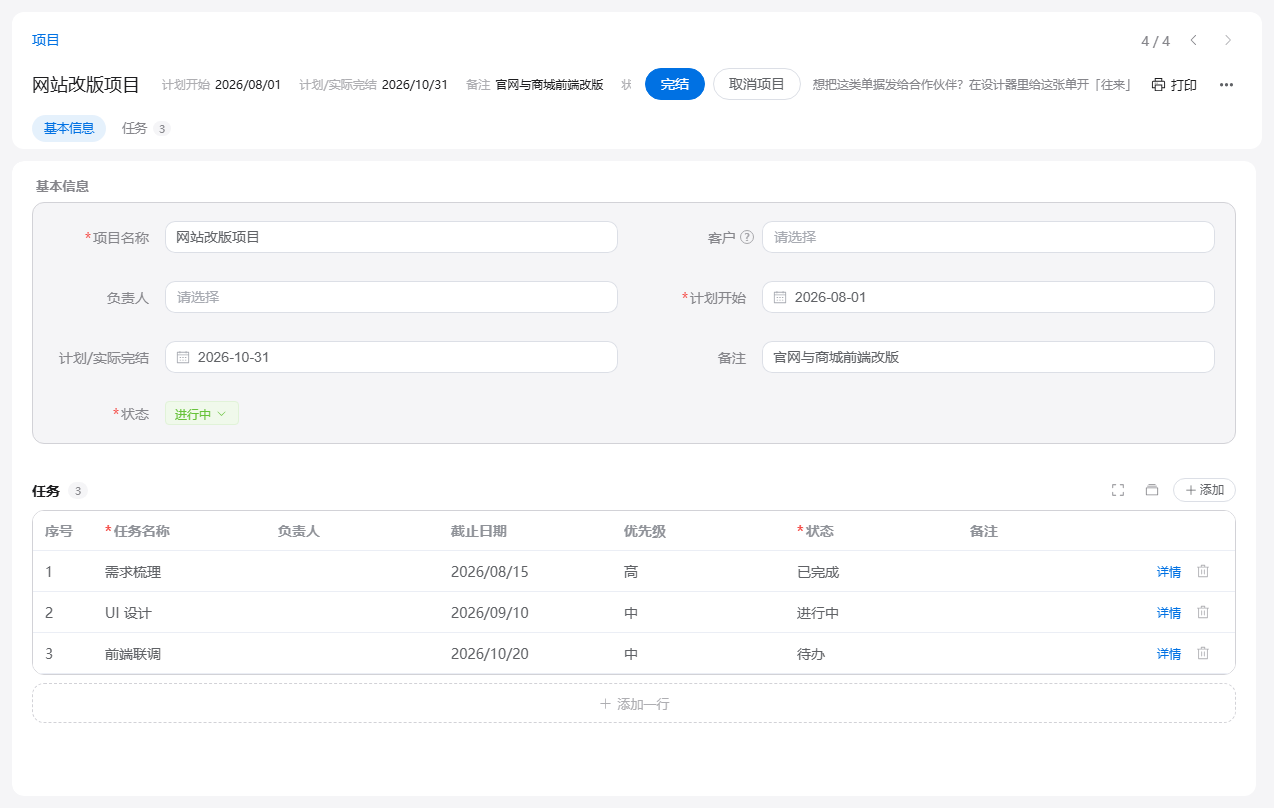This screenshot has width=1274, height=808.
Task: Click the blue 完结 button
Action: [x=675, y=84]
